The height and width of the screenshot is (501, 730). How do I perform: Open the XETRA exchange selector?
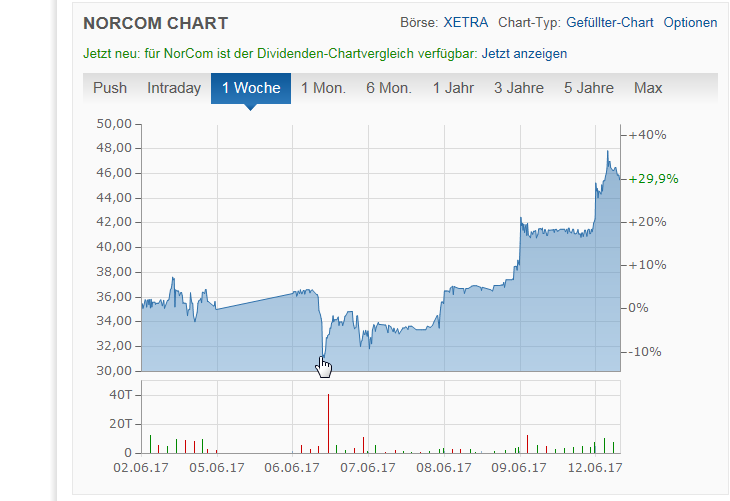464,22
